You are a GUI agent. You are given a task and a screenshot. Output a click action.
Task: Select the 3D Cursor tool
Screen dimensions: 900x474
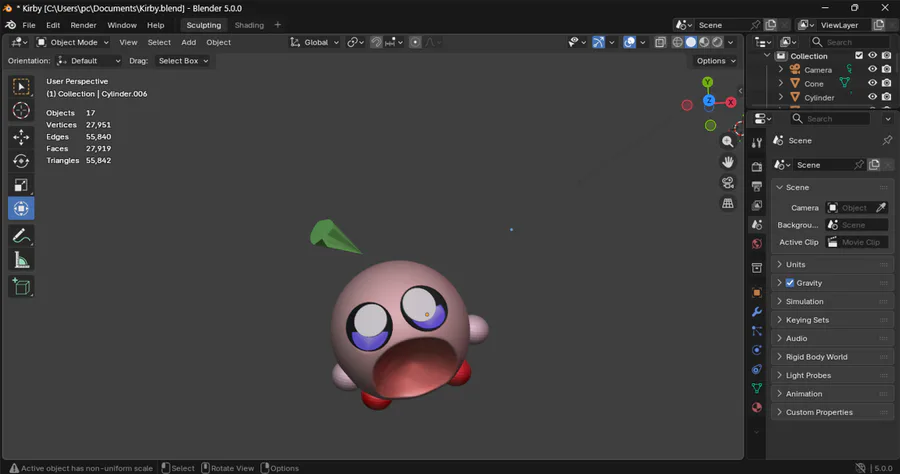click(x=21, y=110)
